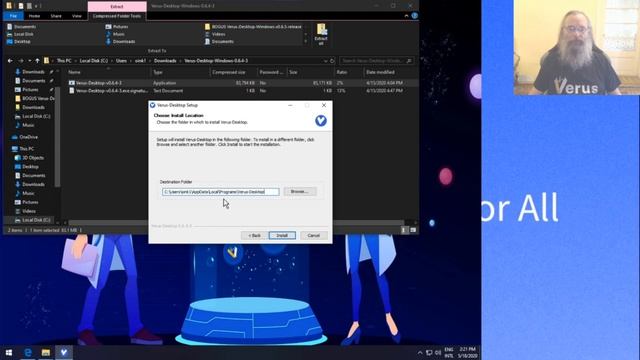Image resolution: width=640 pixels, height=360 pixels.
Task: Click 'Users' in the address breadcrumb
Action: point(121,61)
